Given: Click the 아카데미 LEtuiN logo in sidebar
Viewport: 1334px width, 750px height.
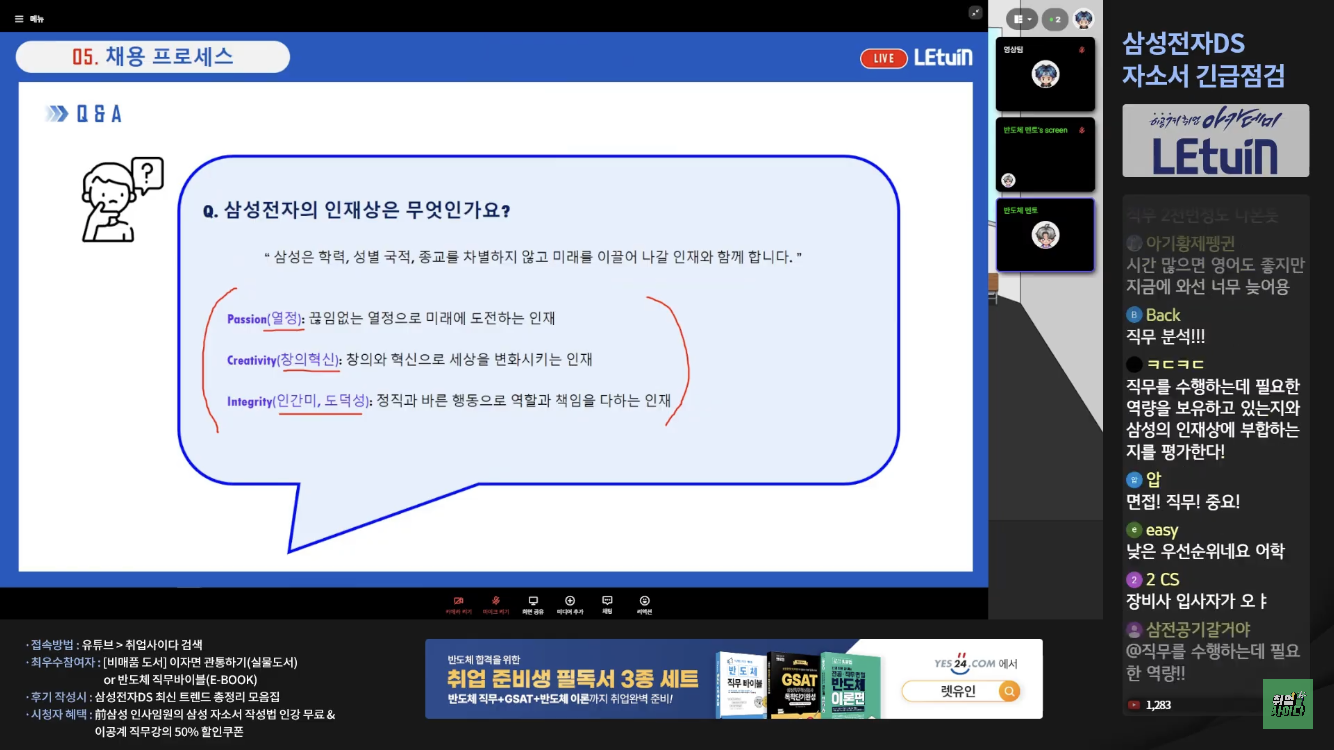Looking at the screenshot, I should [x=1215, y=140].
